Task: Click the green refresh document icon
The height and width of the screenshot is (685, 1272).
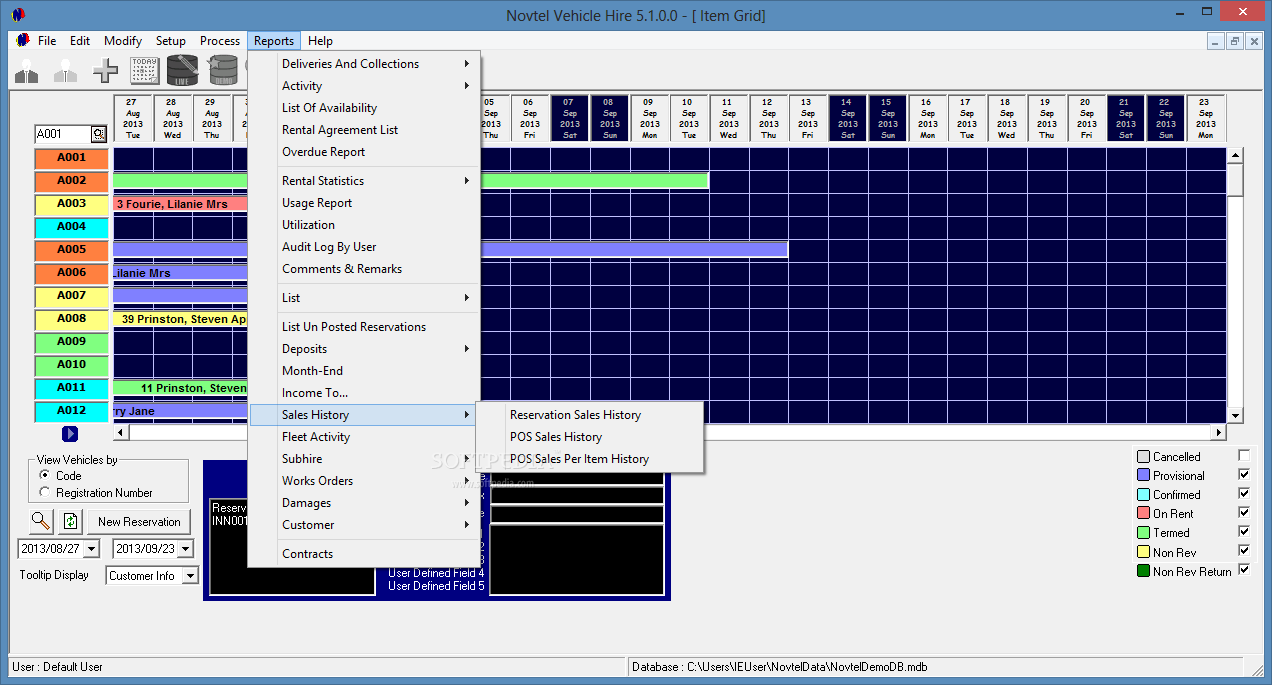Action: [70, 521]
